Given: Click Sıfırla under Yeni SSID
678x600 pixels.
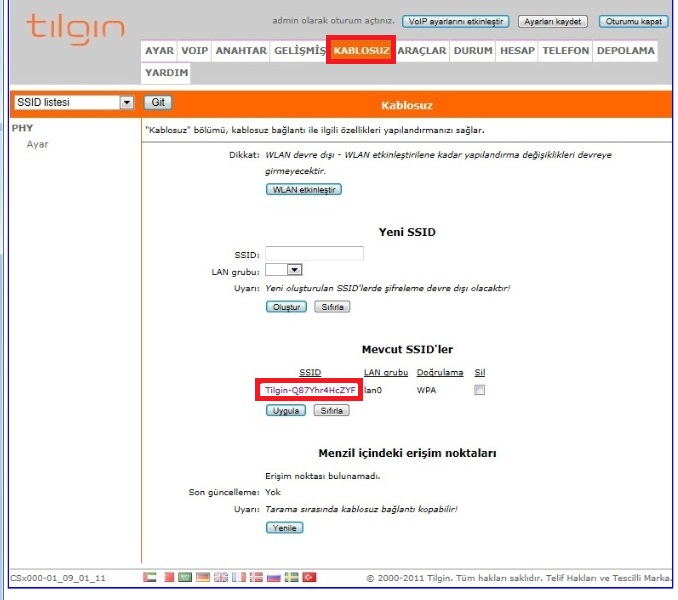Looking at the screenshot, I should click(x=332, y=307).
